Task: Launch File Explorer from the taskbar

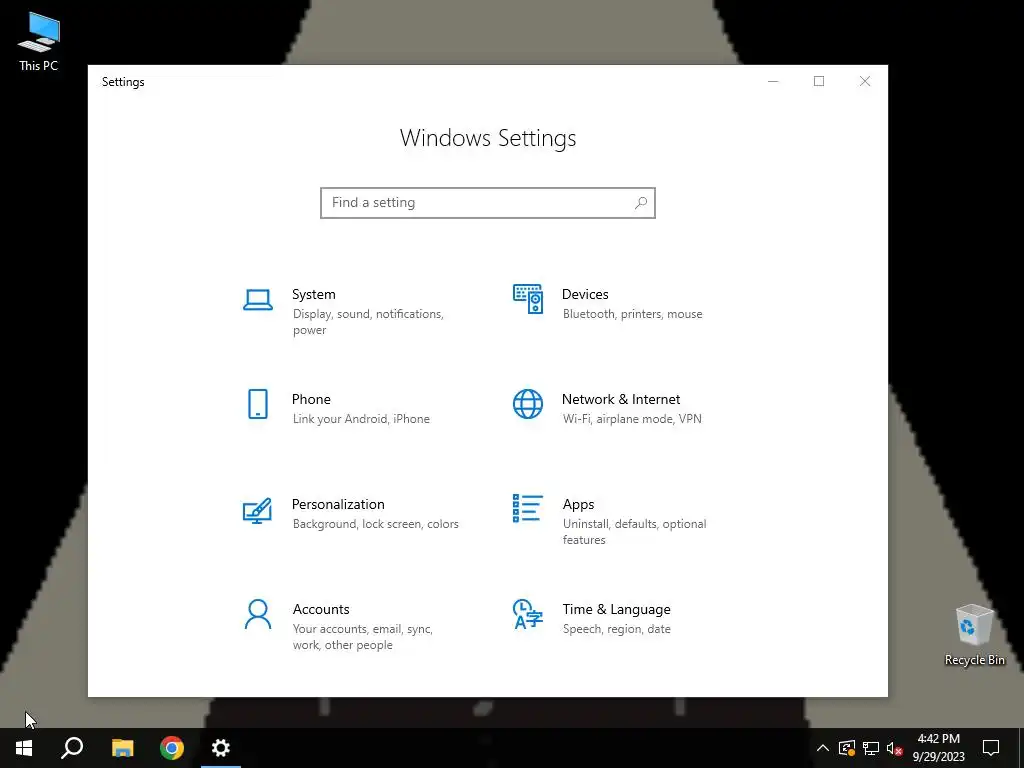Action: pyautogui.click(x=122, y=748)
